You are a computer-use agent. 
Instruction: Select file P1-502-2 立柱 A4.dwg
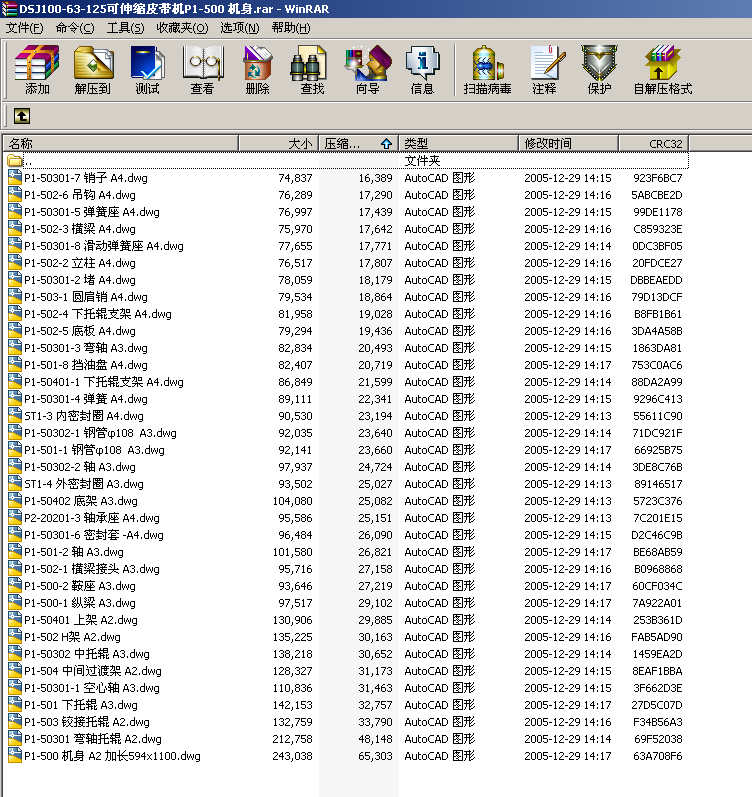80,263
